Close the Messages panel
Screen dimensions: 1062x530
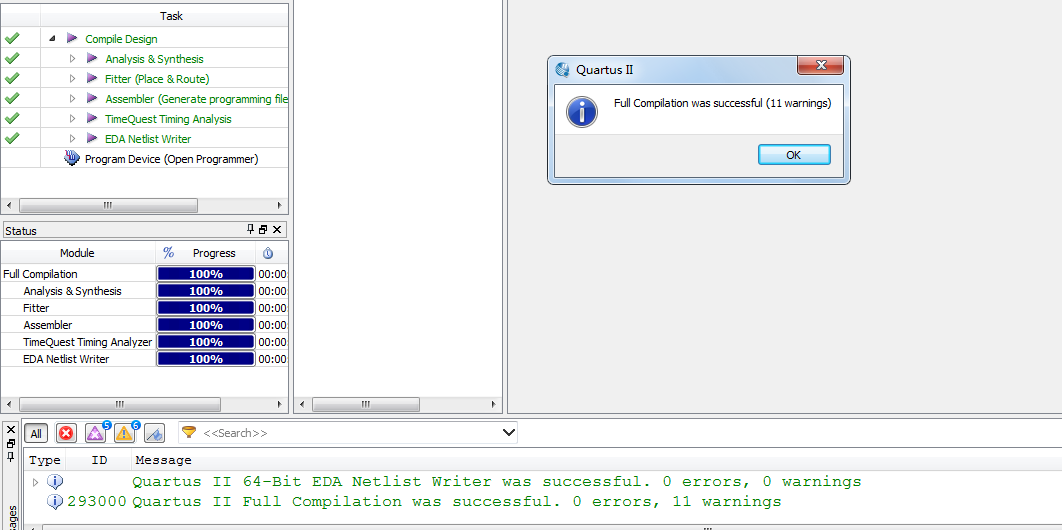(x=11, y=430)
